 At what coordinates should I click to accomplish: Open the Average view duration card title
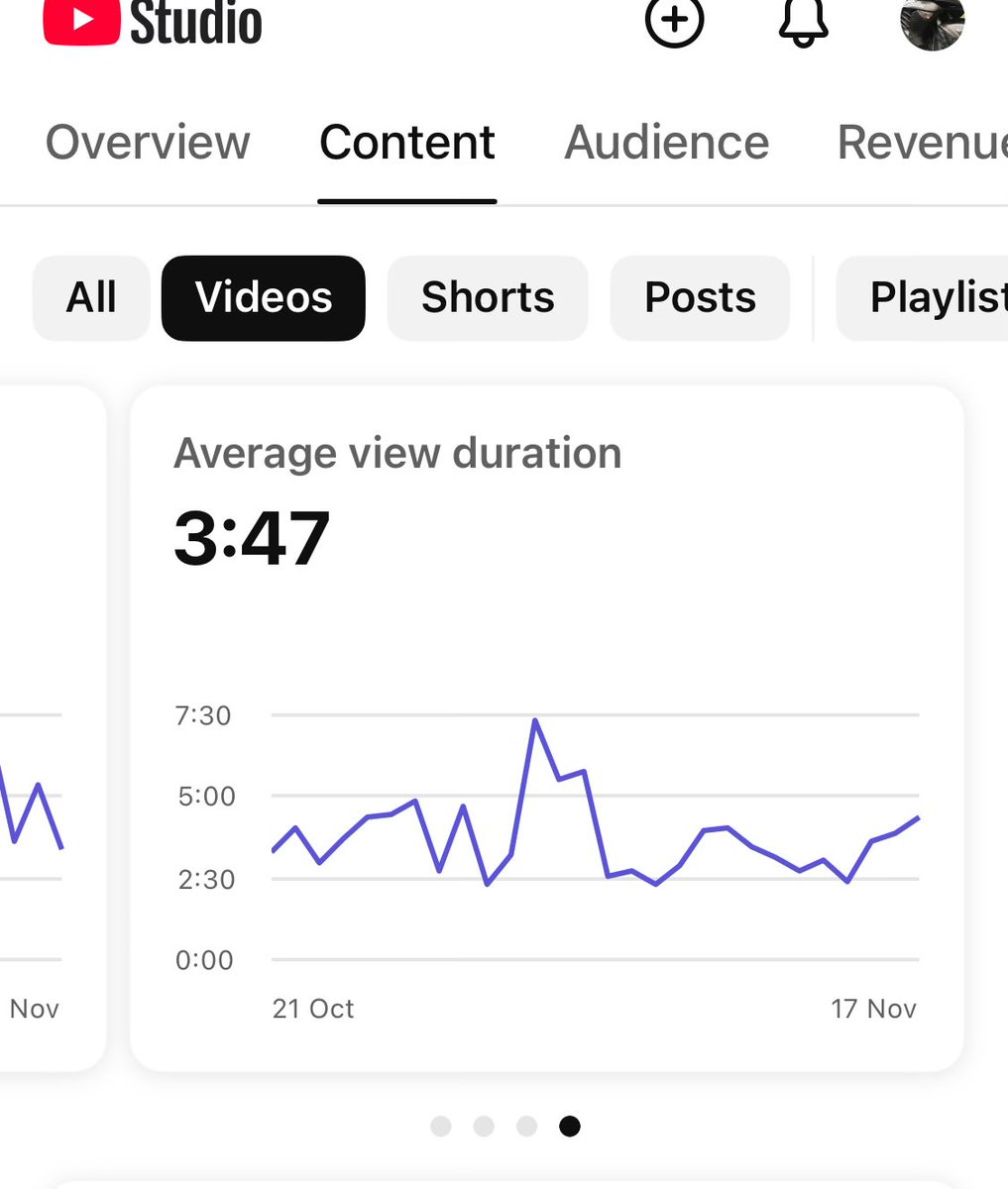397,453
